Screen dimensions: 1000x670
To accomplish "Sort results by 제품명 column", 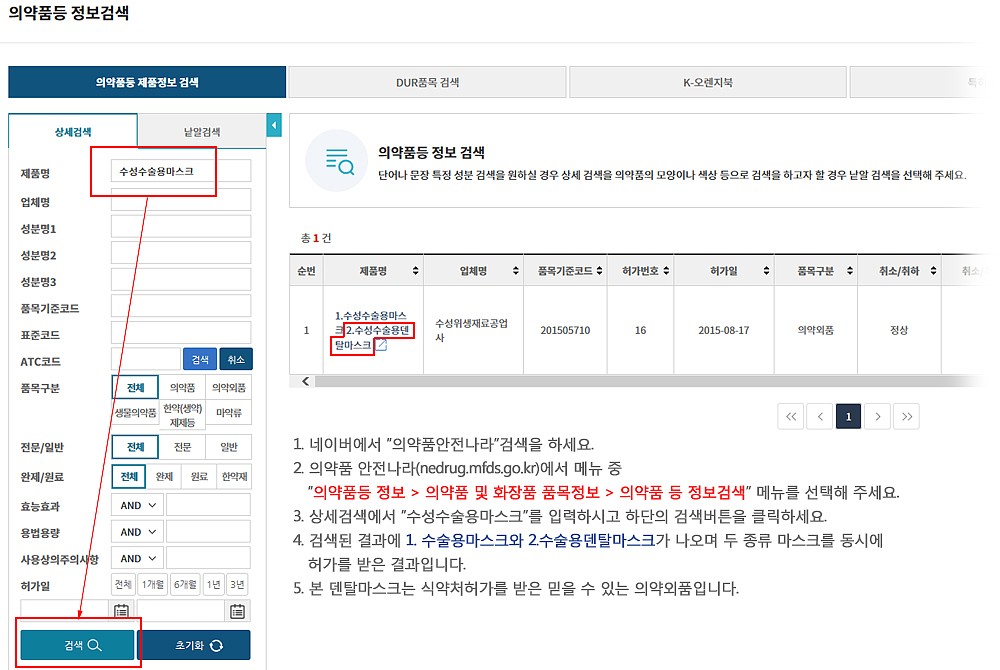I will 414,270.
